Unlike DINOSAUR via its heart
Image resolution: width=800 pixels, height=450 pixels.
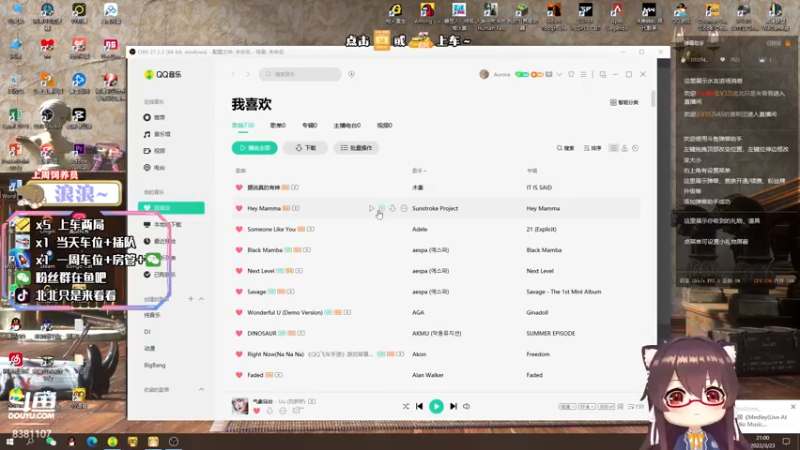(239, 333)
